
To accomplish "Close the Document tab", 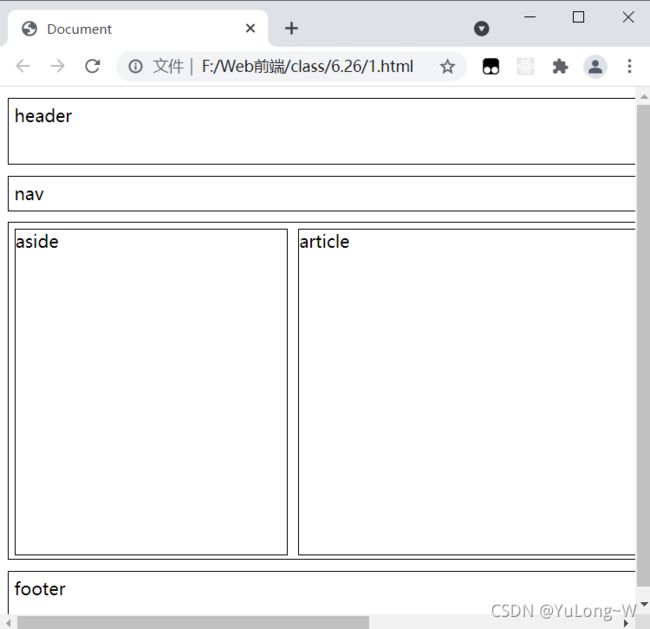I will (x=250, y=28).
